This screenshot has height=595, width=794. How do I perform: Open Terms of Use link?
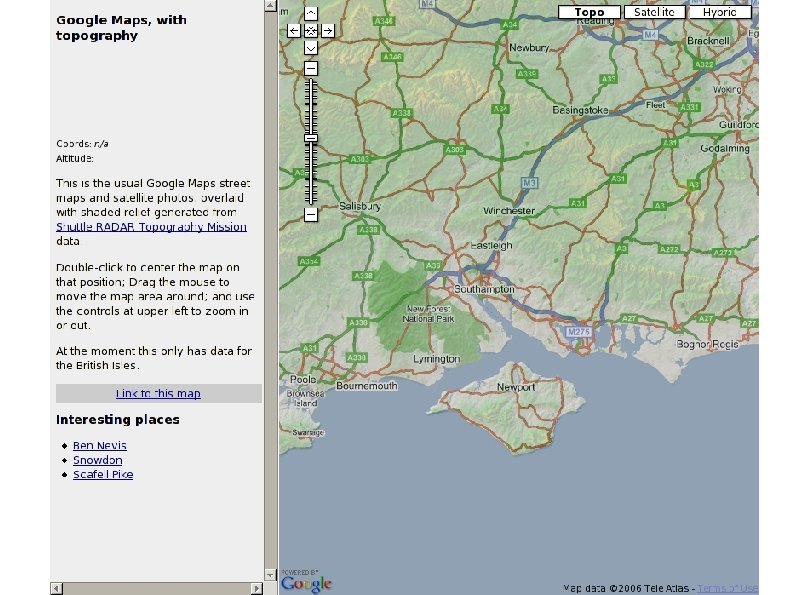point(728,588)
